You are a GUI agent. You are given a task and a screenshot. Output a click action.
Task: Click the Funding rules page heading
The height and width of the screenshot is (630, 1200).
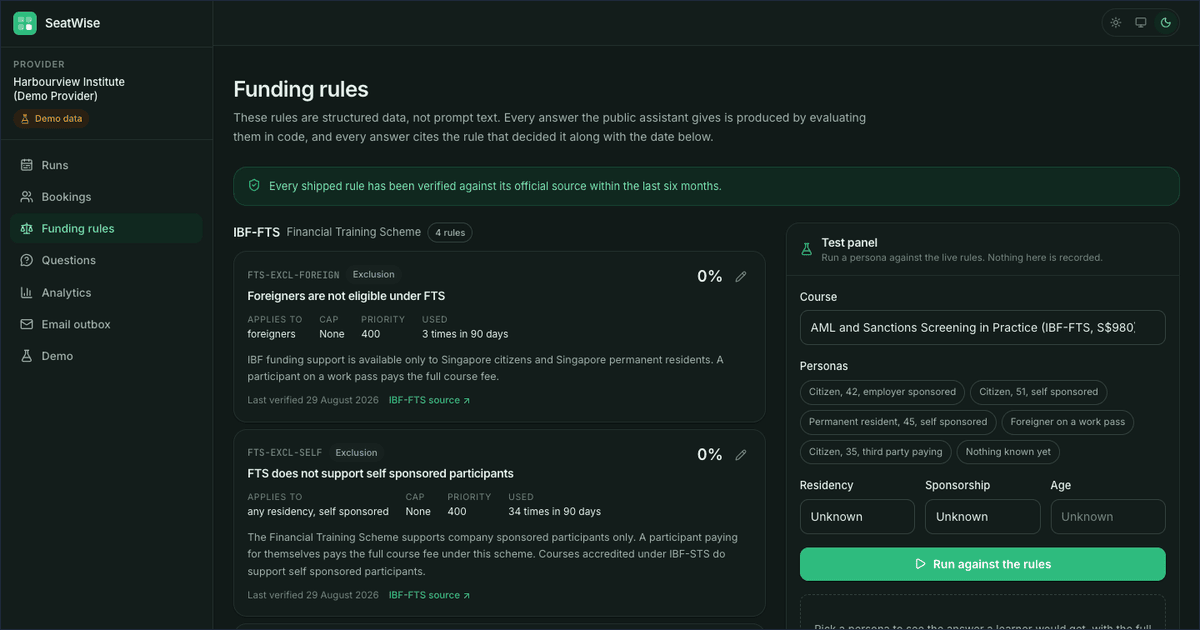301,89
